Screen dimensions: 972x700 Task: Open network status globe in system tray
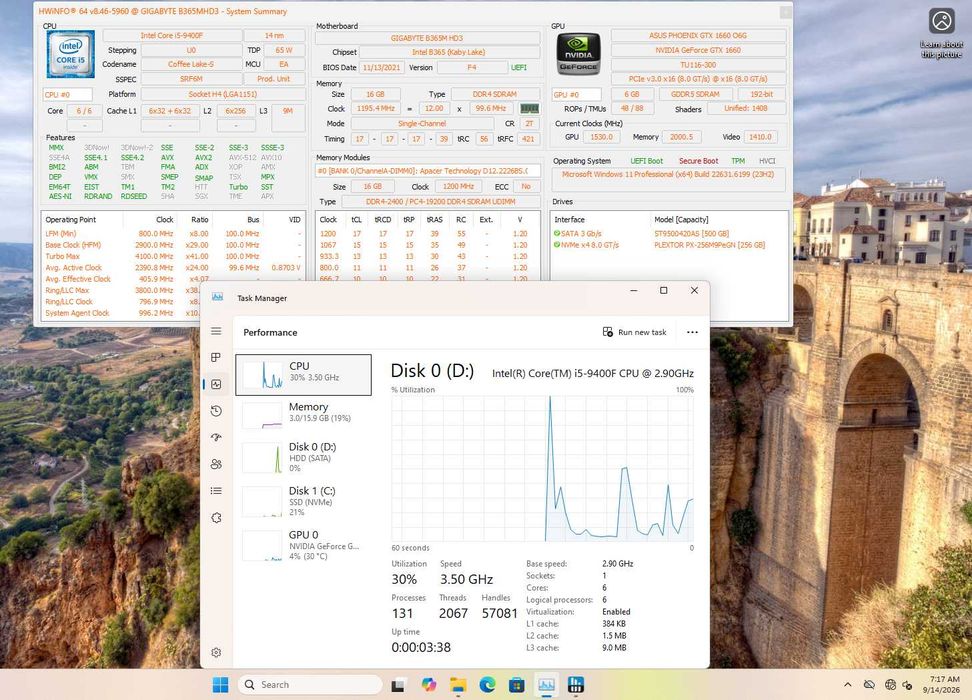(890, 684)
